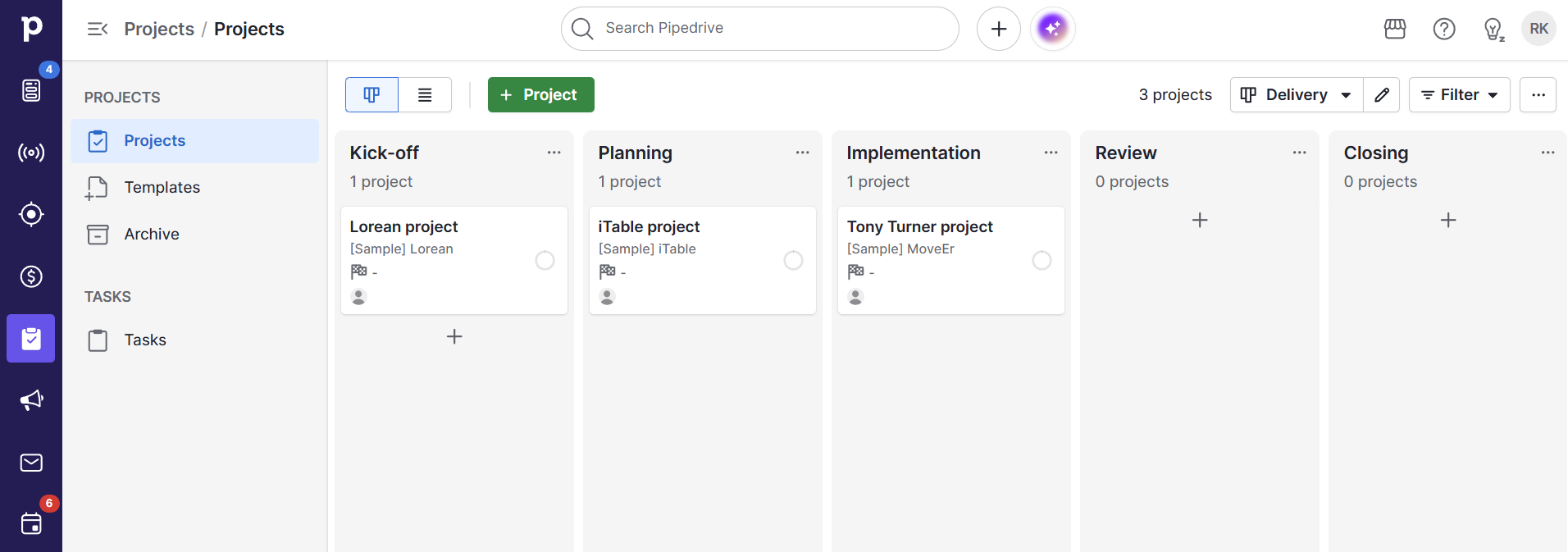Open the target crosshair sidebar icon

[31, 214]
